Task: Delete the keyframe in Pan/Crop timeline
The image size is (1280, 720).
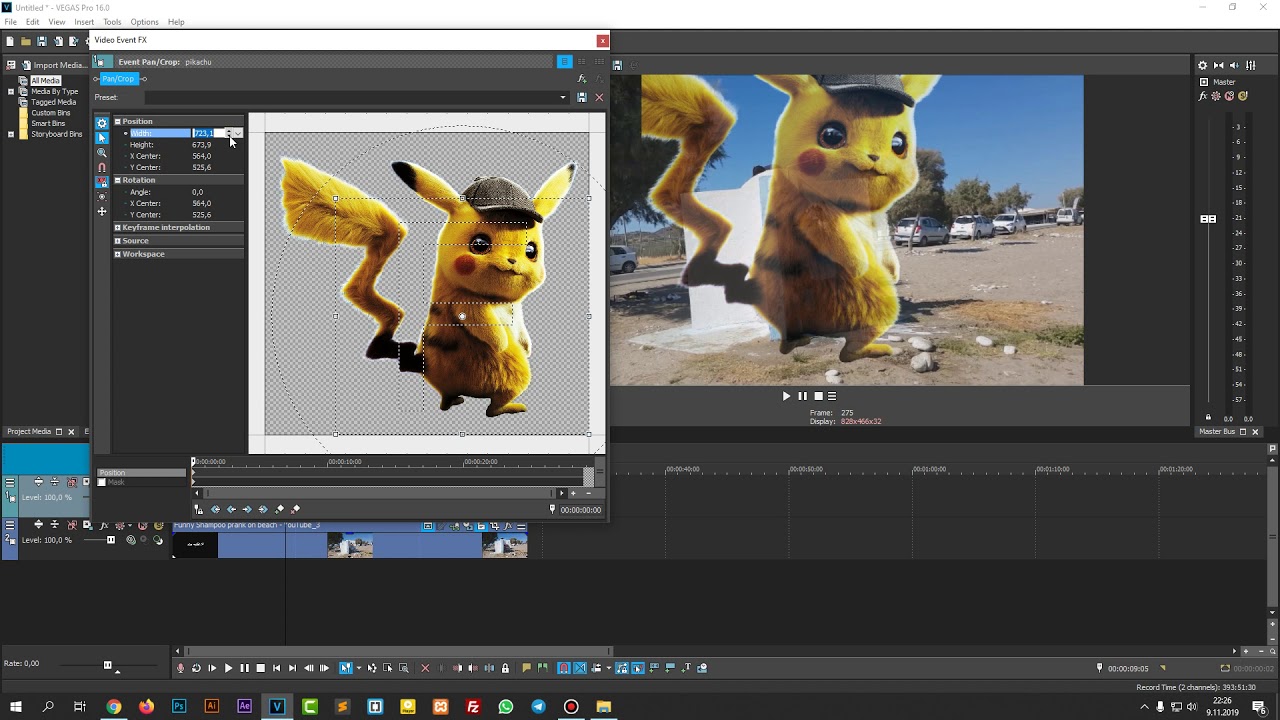Action: pyautogui.click(x=295, y=510)
